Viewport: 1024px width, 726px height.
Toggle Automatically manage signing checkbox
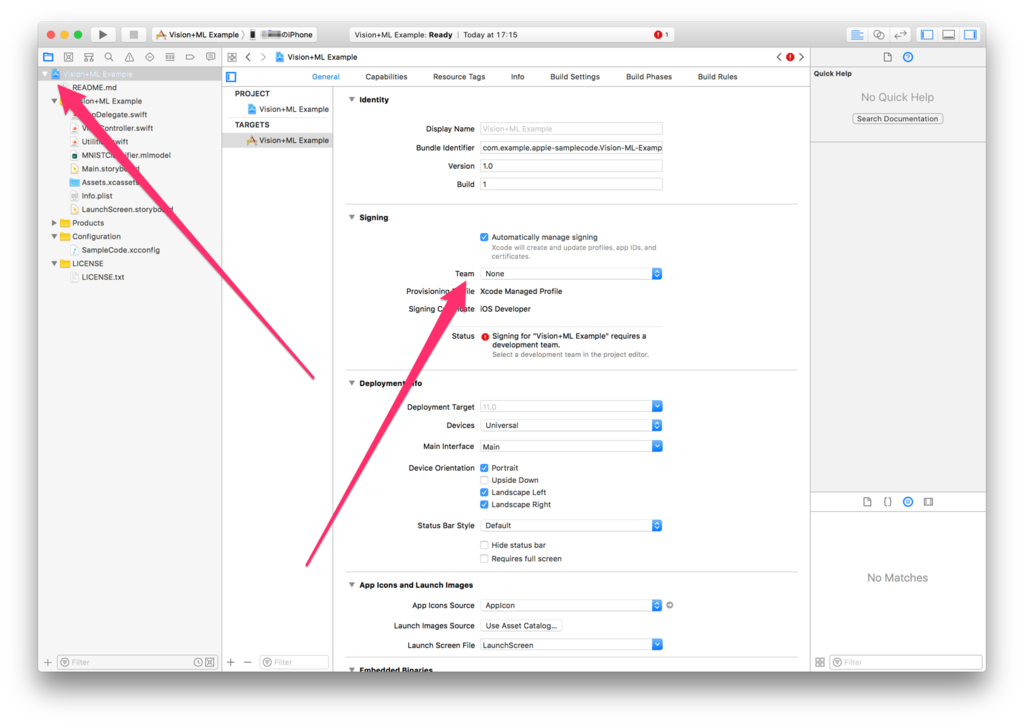[x=484, y=237]
